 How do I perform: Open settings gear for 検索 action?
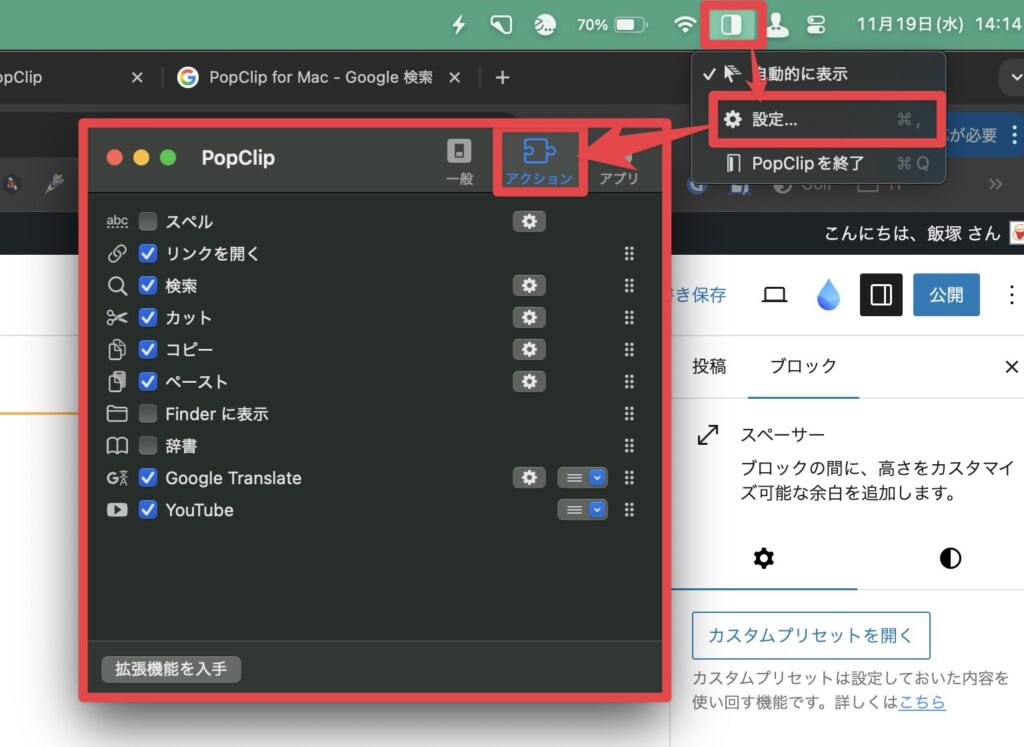tap(529, 286)
